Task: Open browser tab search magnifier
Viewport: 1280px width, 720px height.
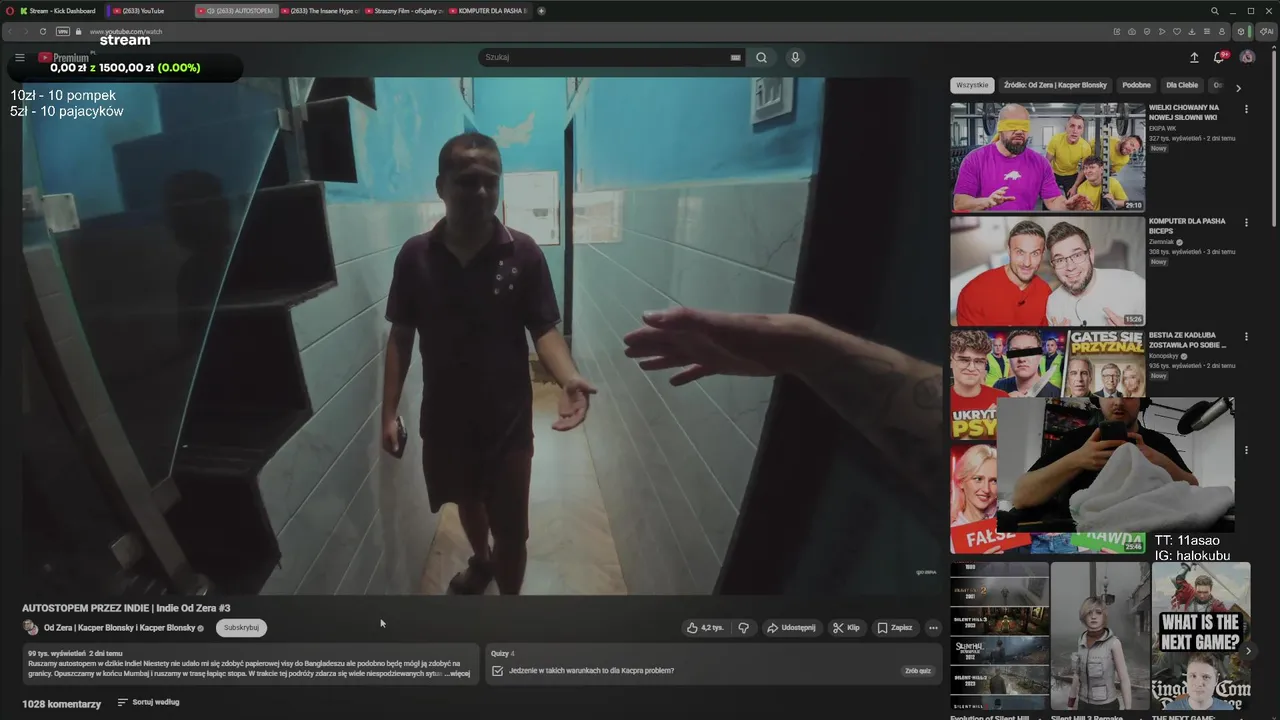Action: [x=1215, y=11]
